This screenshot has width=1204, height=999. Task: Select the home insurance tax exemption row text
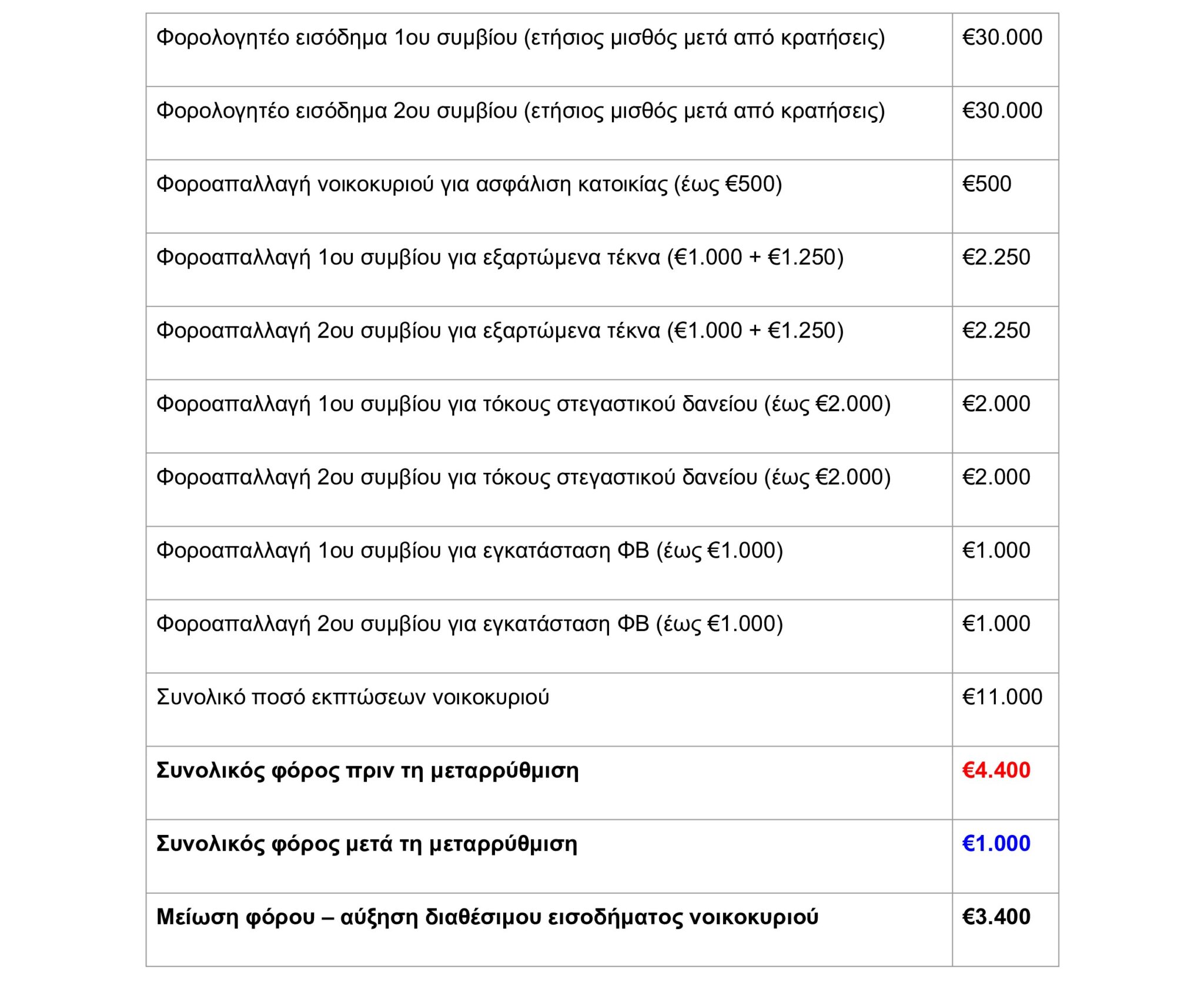click(469, 185)
